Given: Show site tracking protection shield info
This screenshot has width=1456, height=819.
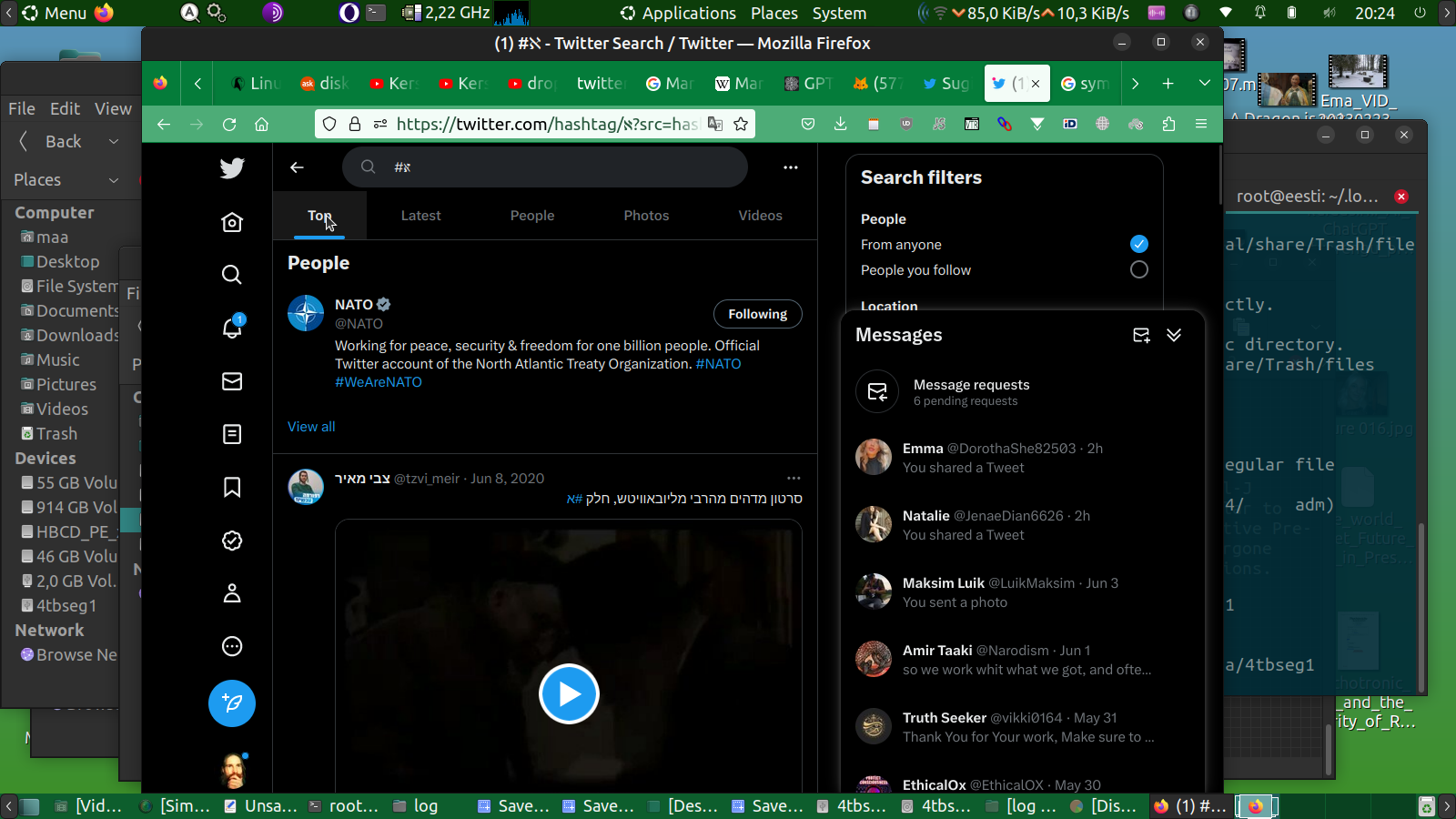Looking at the screenshot, I should (x=329, y=125).
